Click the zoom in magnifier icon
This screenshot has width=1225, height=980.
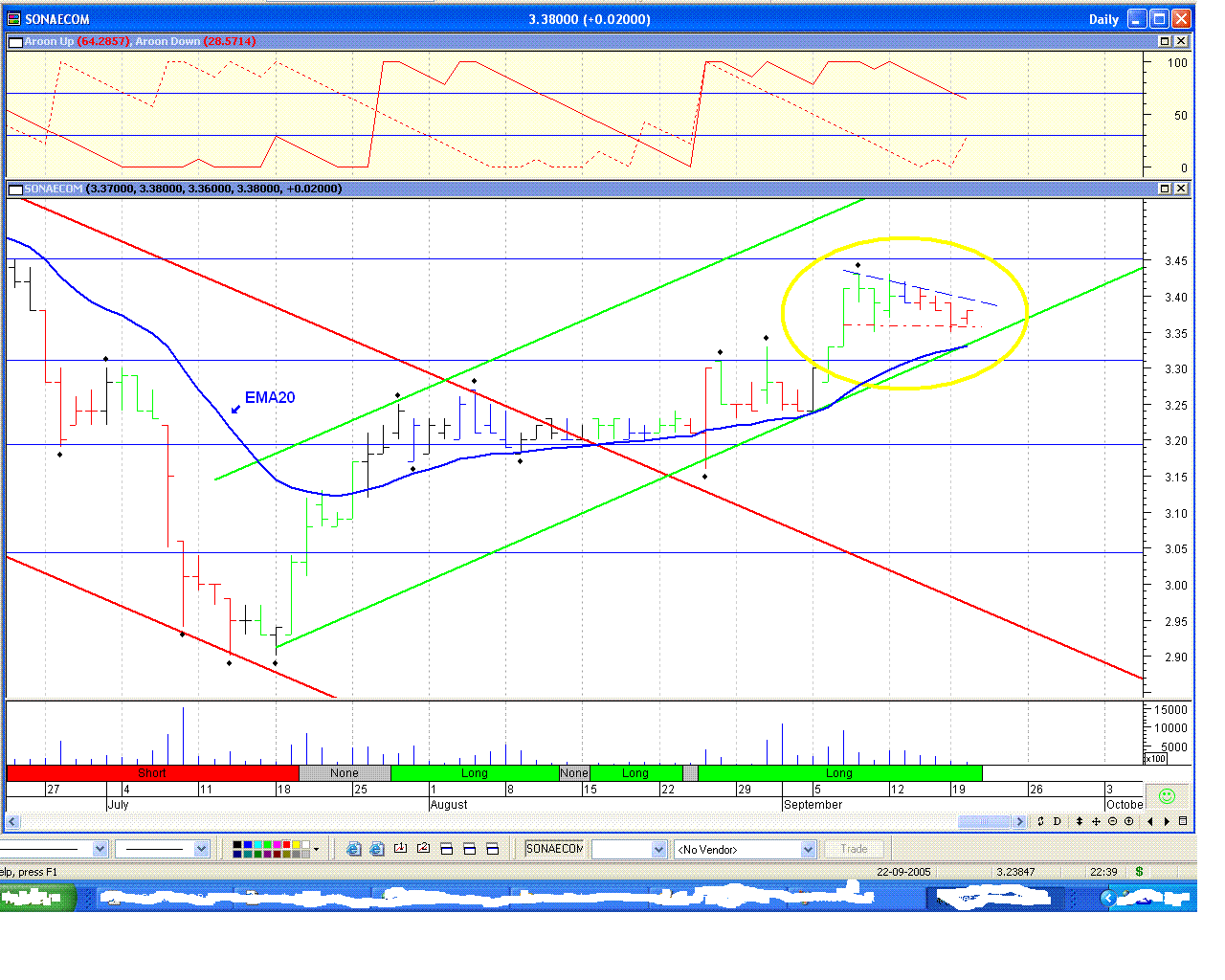(1128, 821)
